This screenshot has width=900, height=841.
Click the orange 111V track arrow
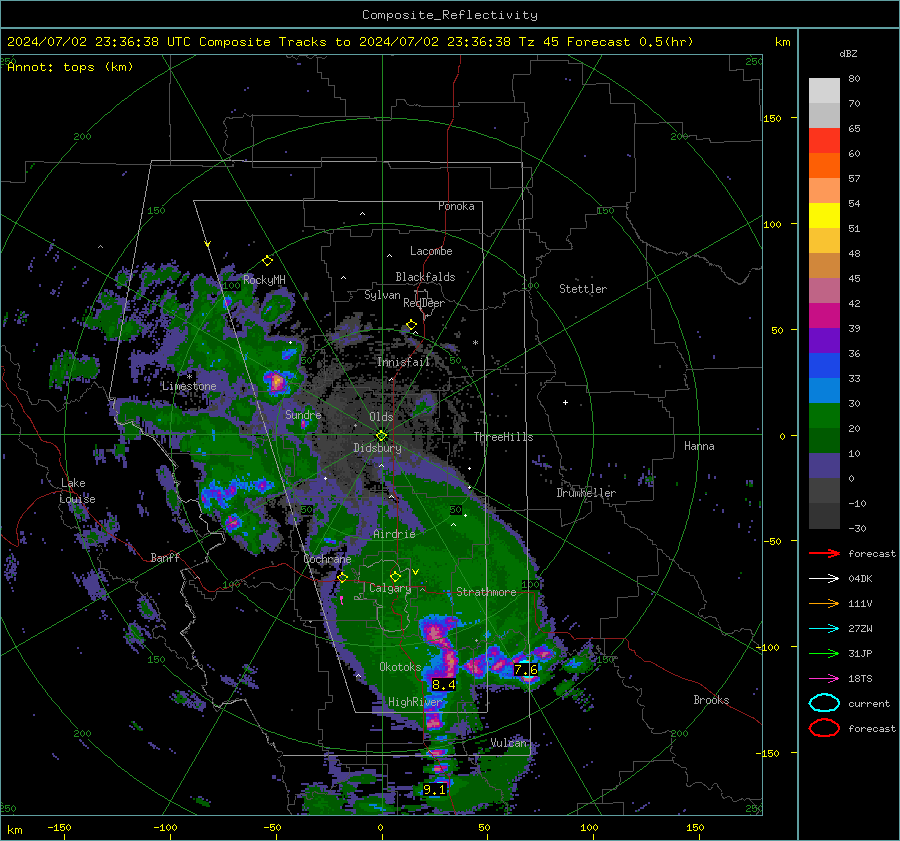824,603
